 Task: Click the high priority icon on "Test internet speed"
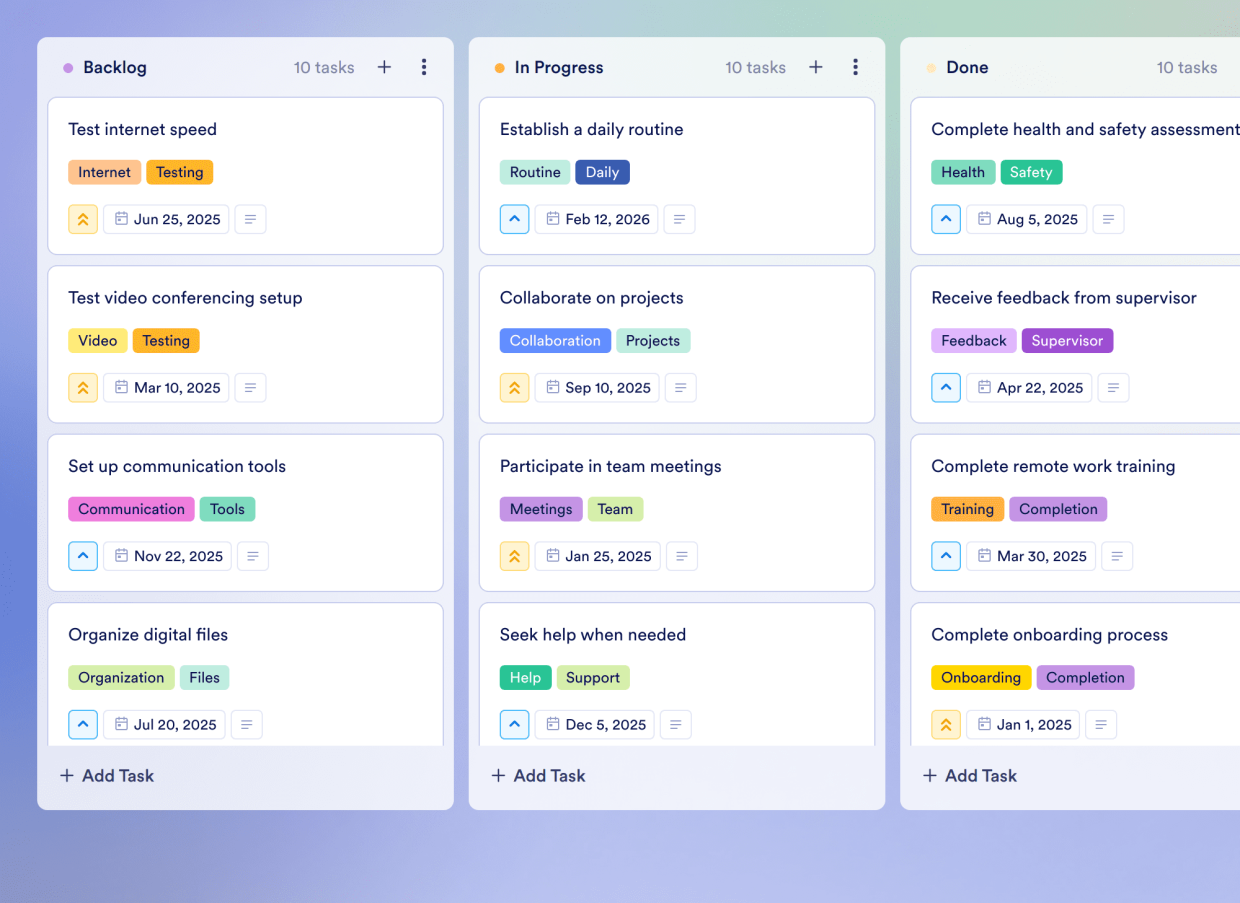(x=83, y=219)
